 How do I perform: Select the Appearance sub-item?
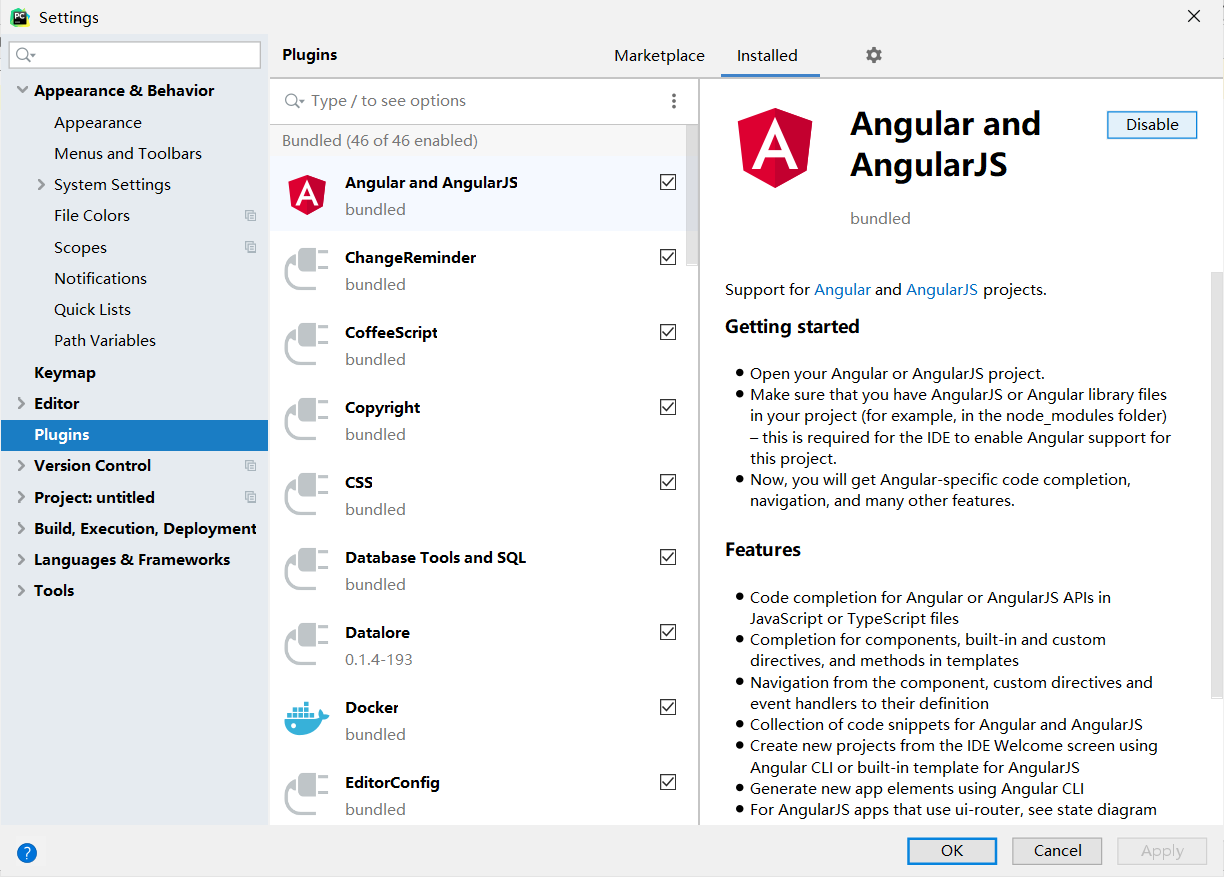[x=98, y=122]
